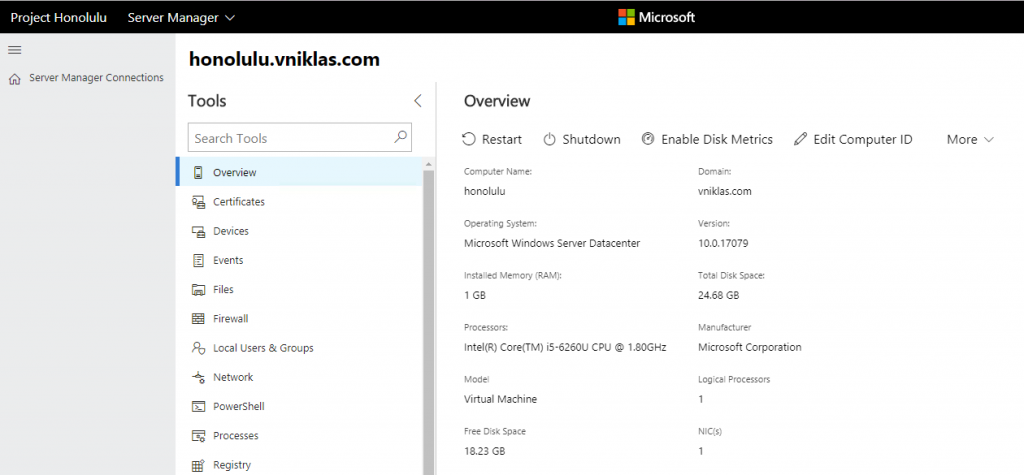Image resolution: width=1024 pixels, height=475 pixels.
Task: Click the Tools list scroll-up arrow
Action: pyautogui.click(x=428, y=164)
